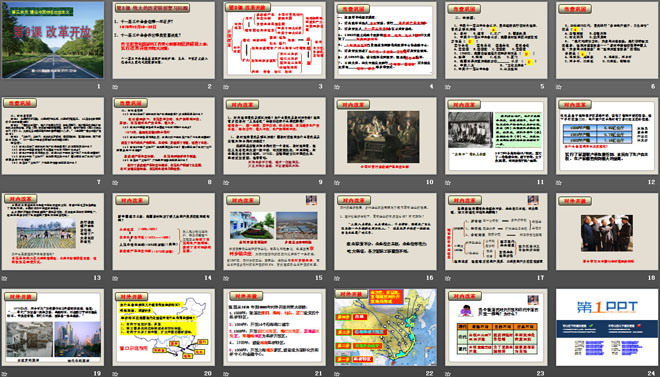Image resolution: width=660 pixels, height=377 pixels.
Task: Open slide 12 thumbnail with blue data table
Action: (x=607, y=136)
